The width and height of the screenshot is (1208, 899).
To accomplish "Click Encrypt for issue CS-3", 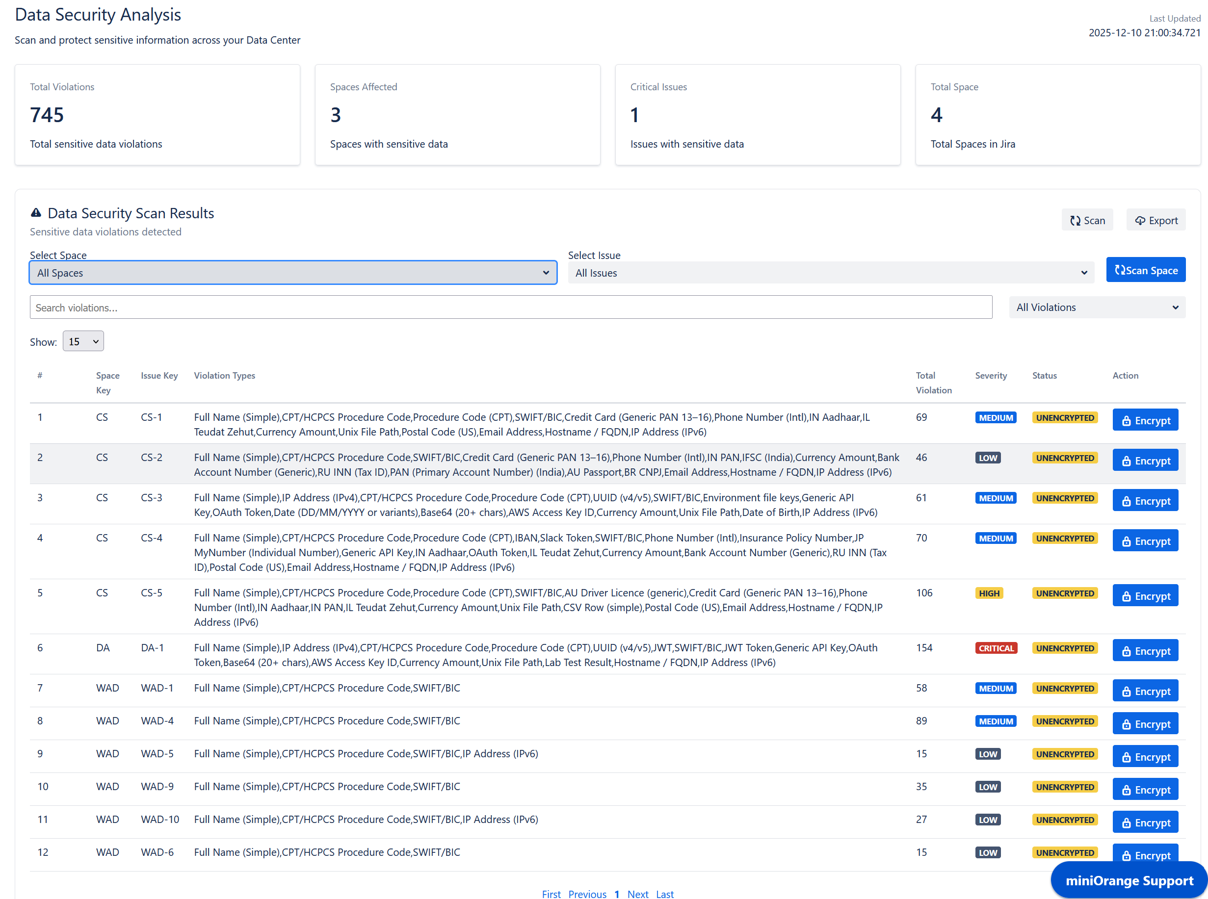I will pyautogui.click(x=1145, y=501).
